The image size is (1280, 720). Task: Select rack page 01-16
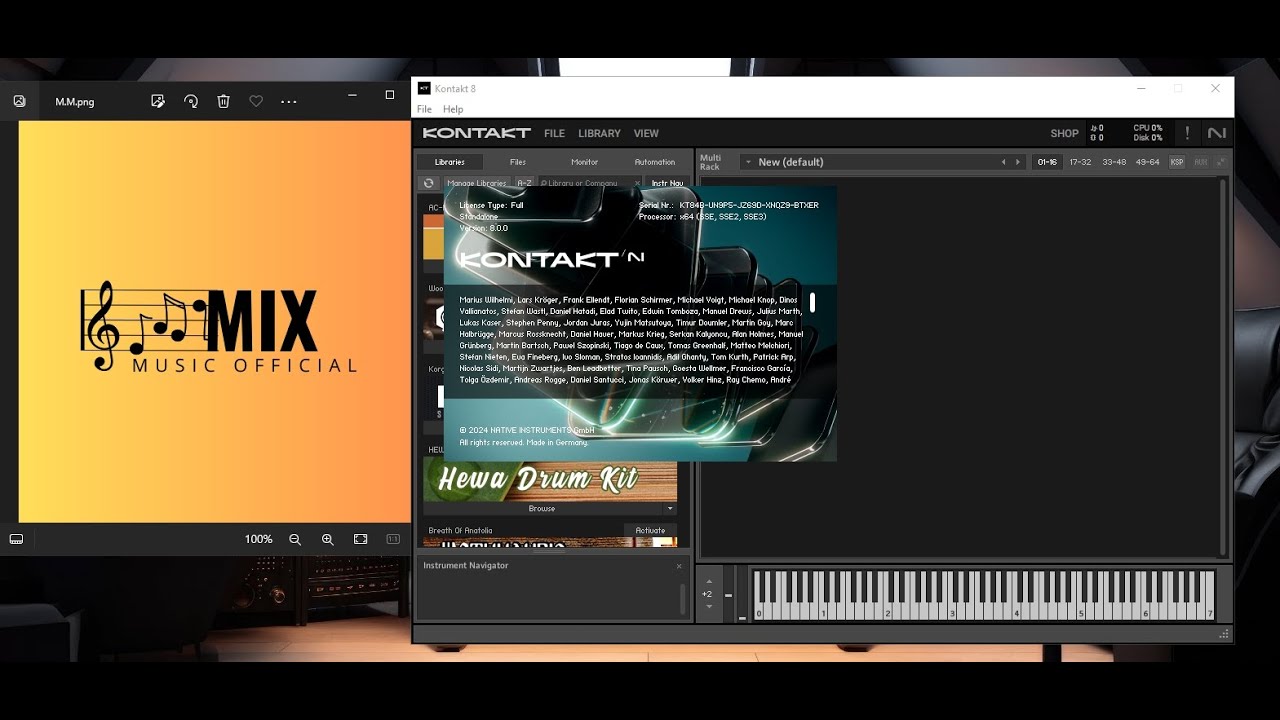click(1047, 162)
